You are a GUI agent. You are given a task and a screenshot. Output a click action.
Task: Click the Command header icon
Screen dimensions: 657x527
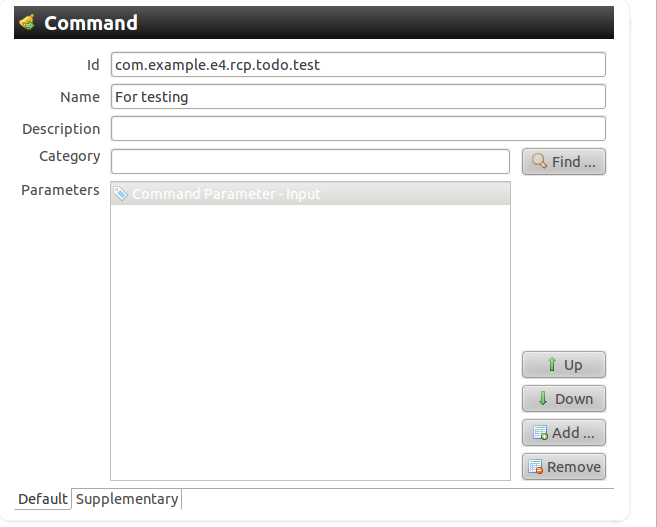(27, 23)
